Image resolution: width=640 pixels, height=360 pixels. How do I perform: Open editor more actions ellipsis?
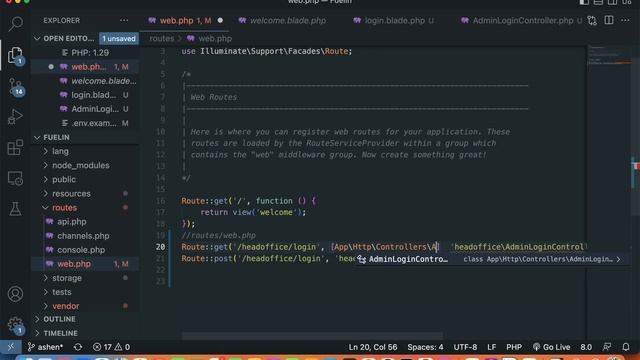click(x=625, y=20)
